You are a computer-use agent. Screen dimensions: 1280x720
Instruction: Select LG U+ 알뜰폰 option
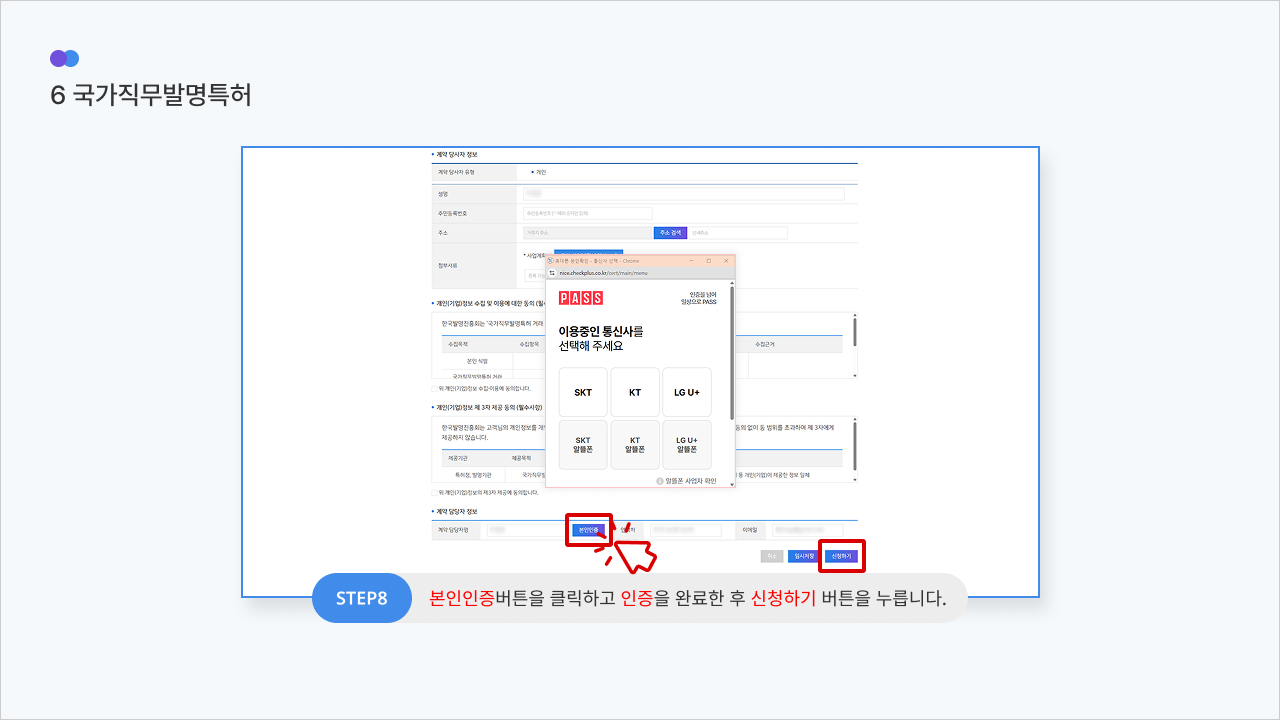pos(687,445)
